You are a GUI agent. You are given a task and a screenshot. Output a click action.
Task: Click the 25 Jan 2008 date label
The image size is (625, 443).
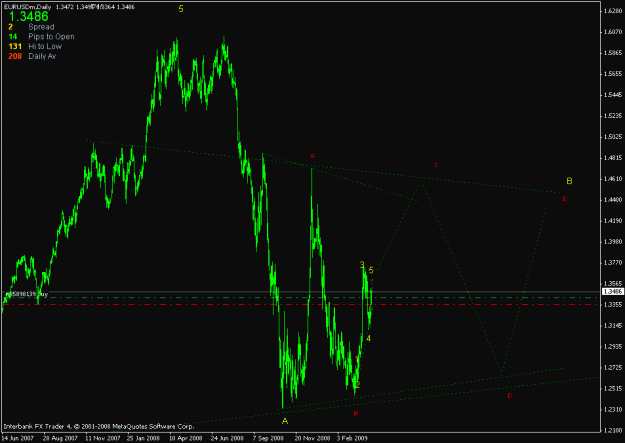coord(144,438)
